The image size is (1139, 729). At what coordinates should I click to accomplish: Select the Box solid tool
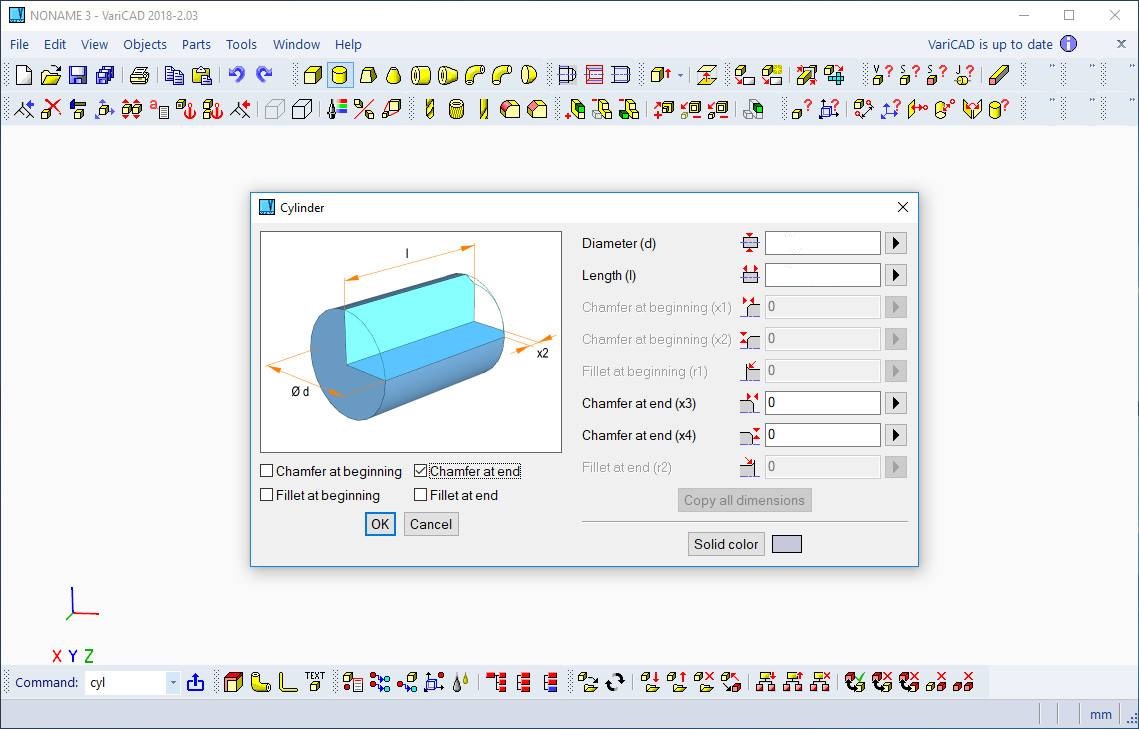[x=312, y=75]
